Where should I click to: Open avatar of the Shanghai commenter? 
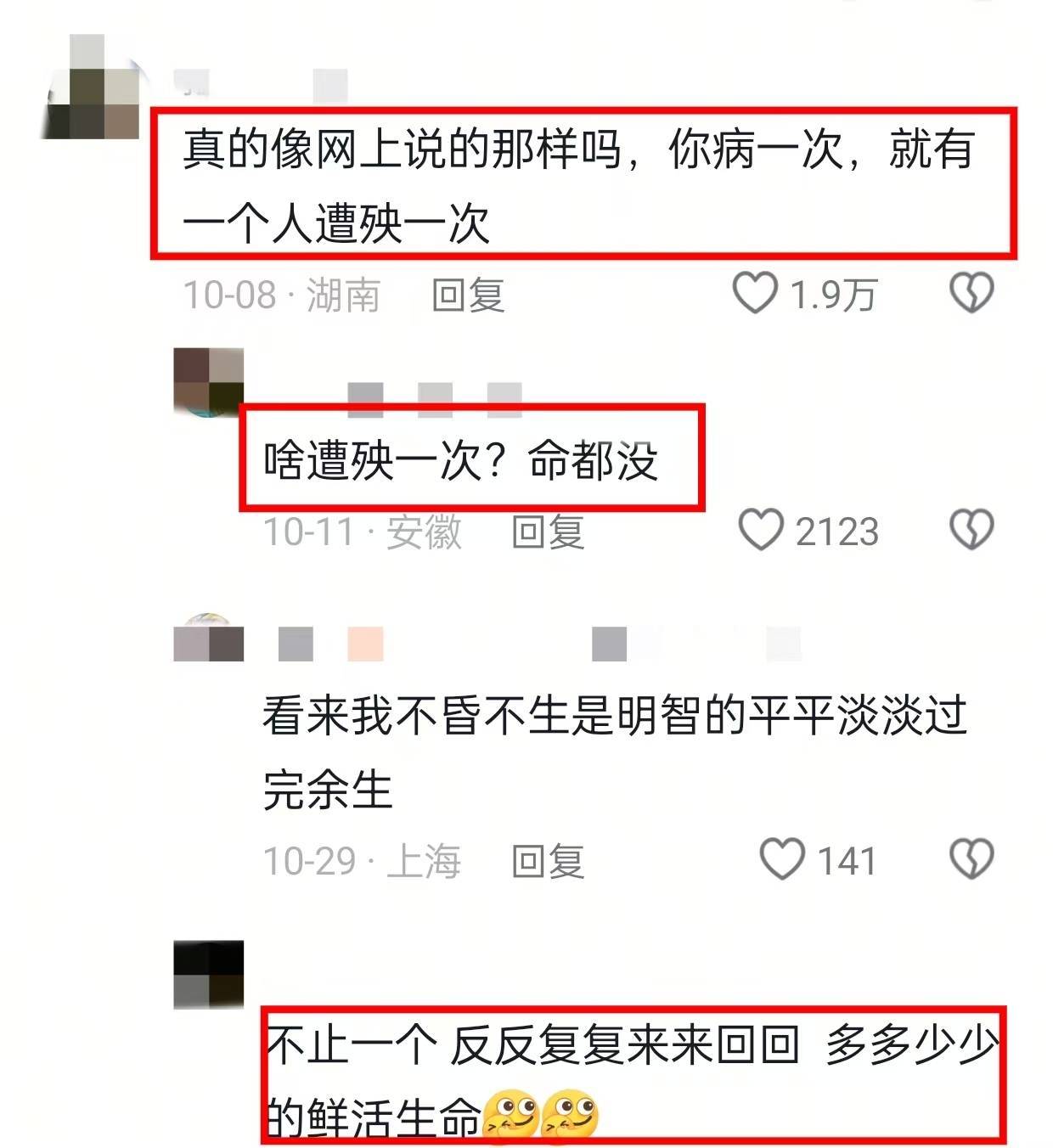coord(209,639)
